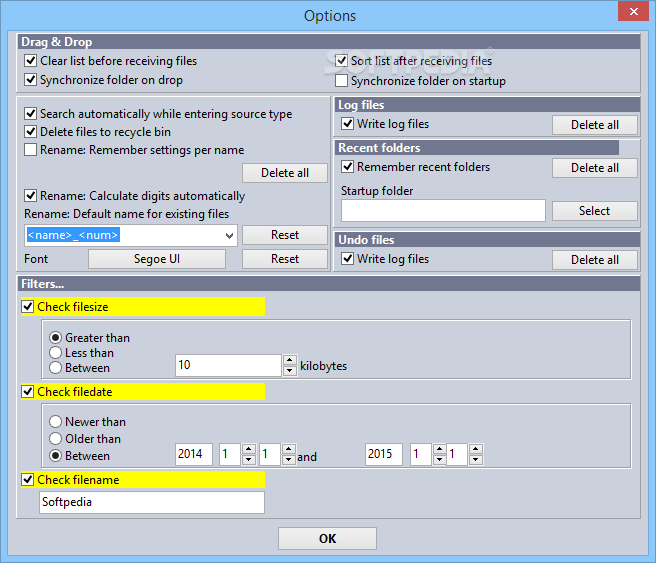Click Delete all in Undo files section

pos(595,260)
